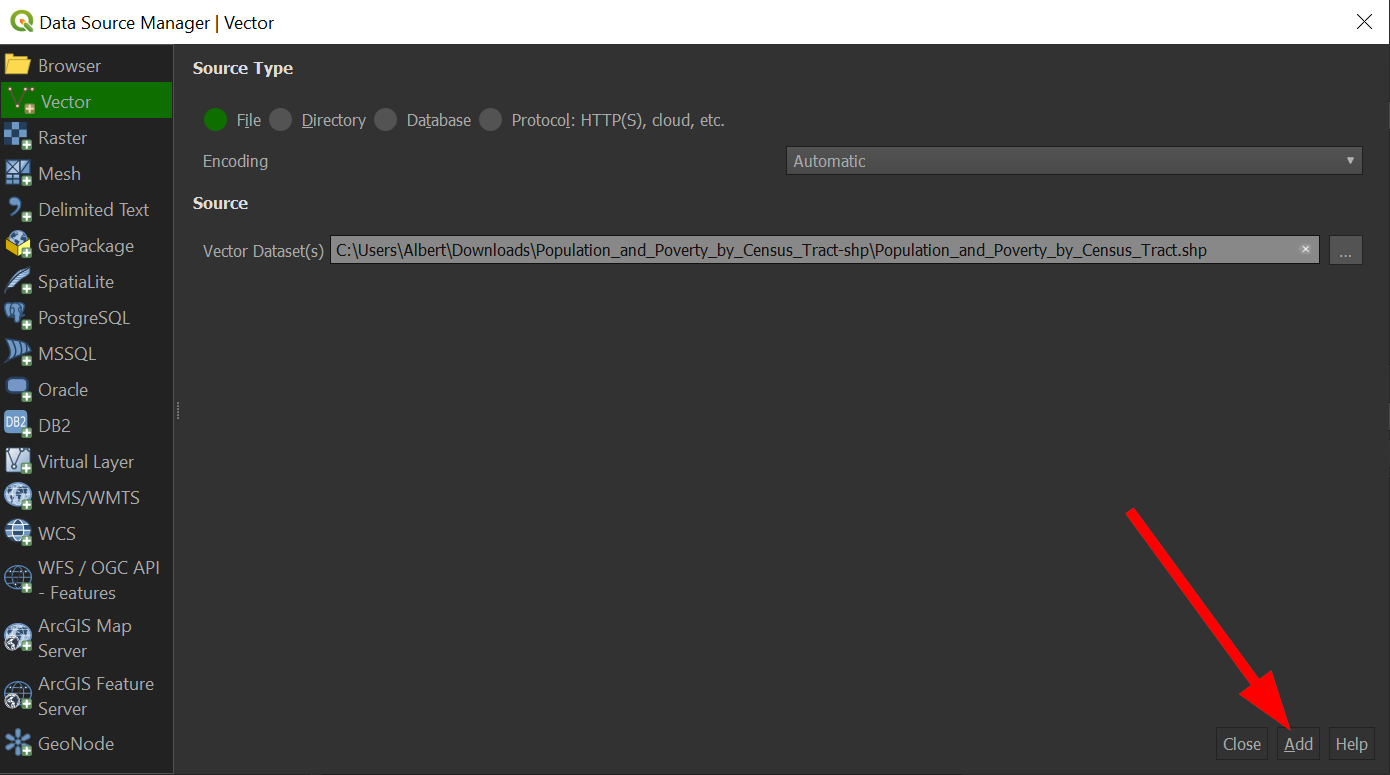Switch to the Raster tab label

pos(62,138)
